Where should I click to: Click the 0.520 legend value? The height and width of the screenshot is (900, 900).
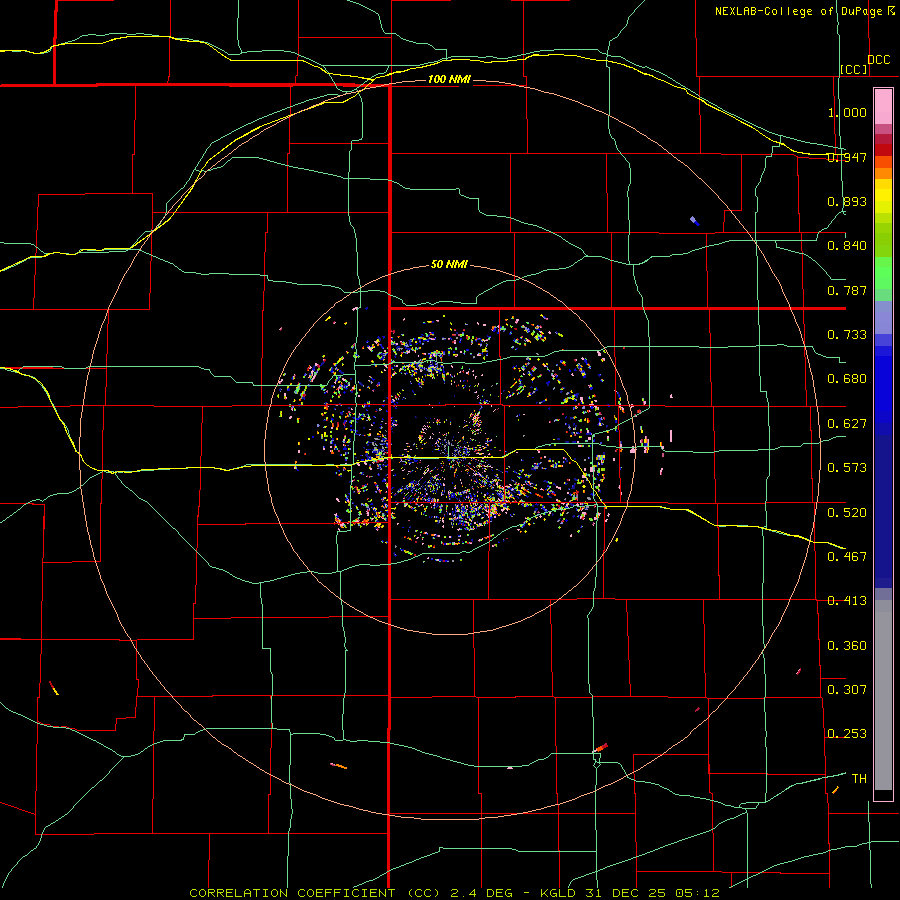[847, 513]
